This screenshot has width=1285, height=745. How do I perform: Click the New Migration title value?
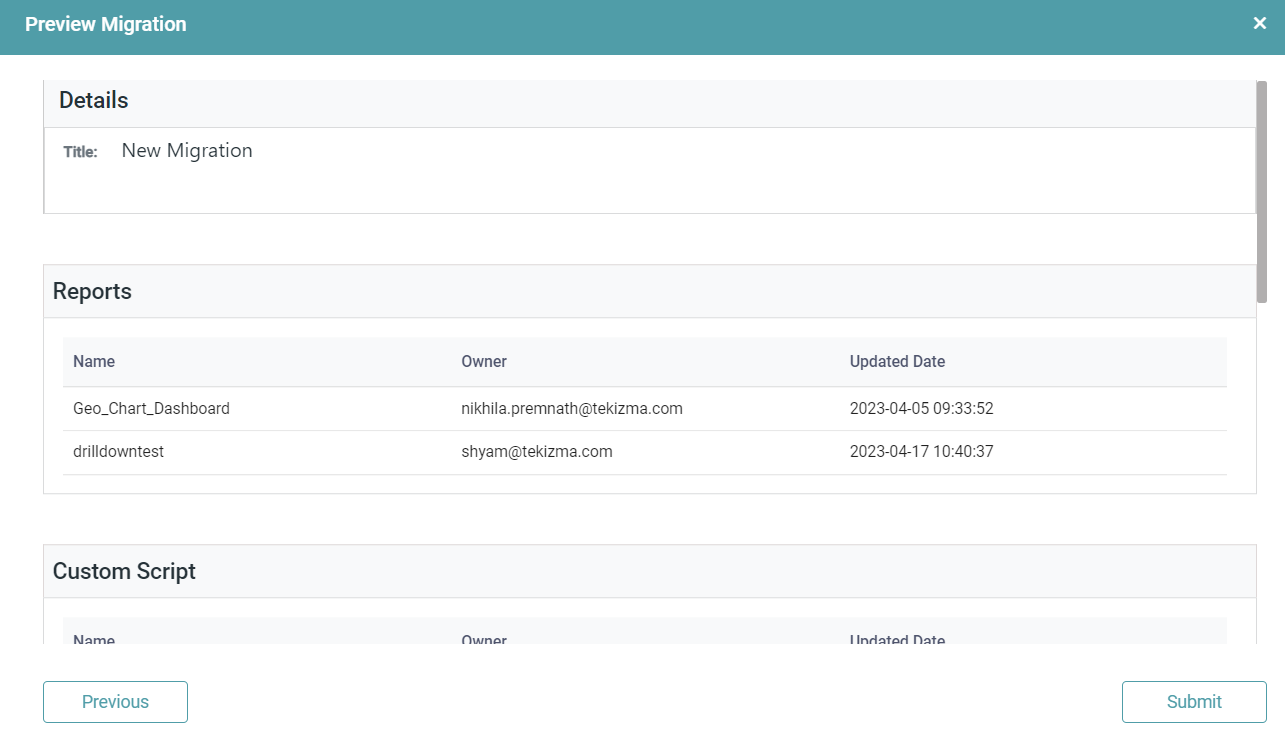(x=187, y=151)
